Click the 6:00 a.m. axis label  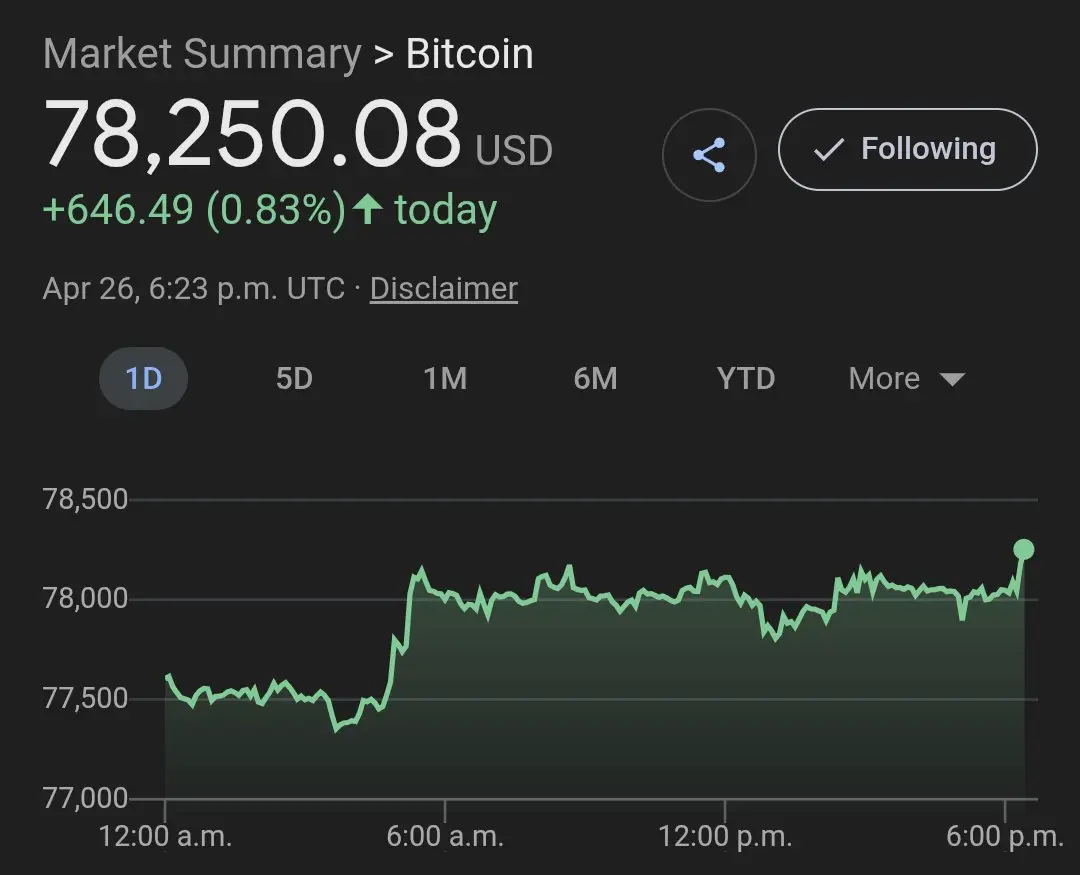pos(445,837)
